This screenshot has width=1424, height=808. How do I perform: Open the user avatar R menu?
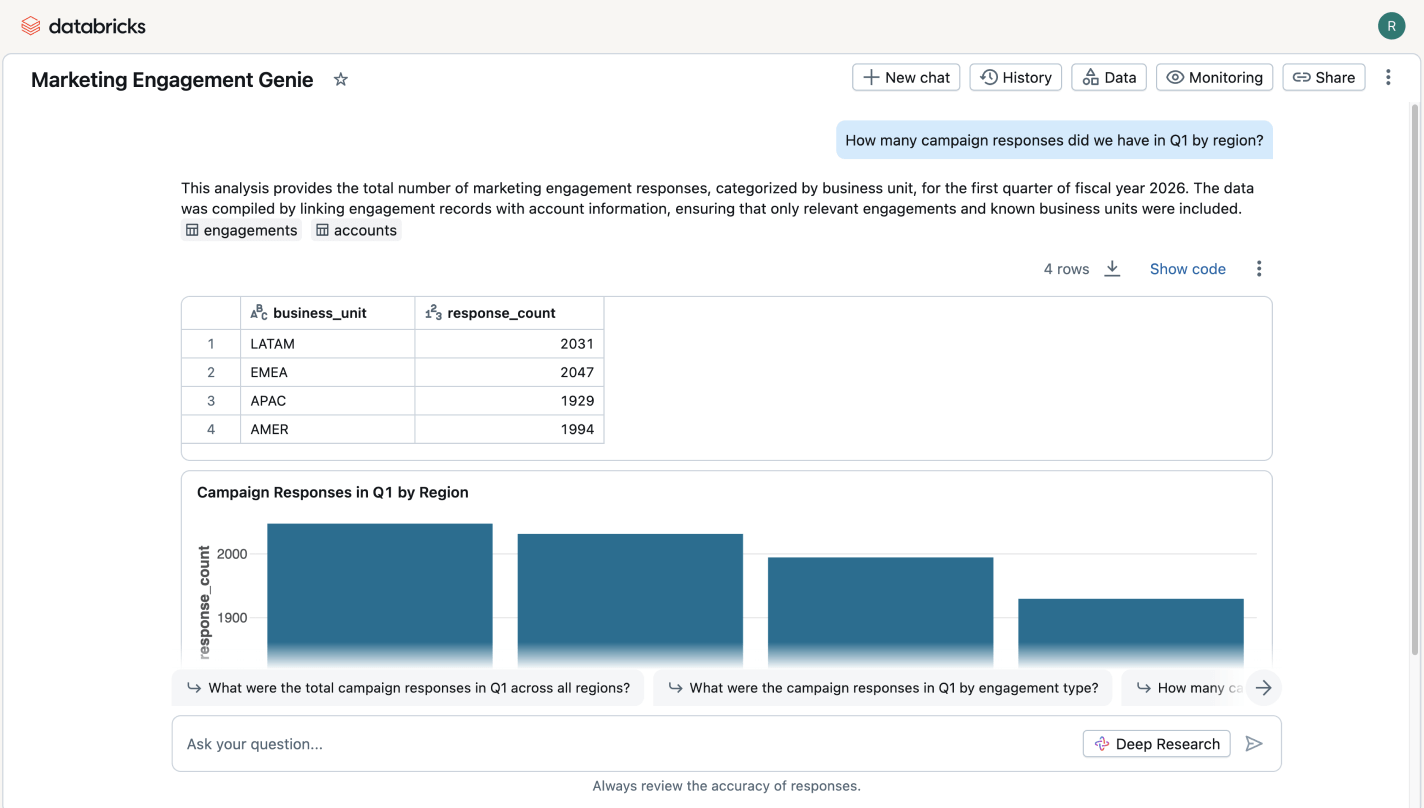(1391, 26)
